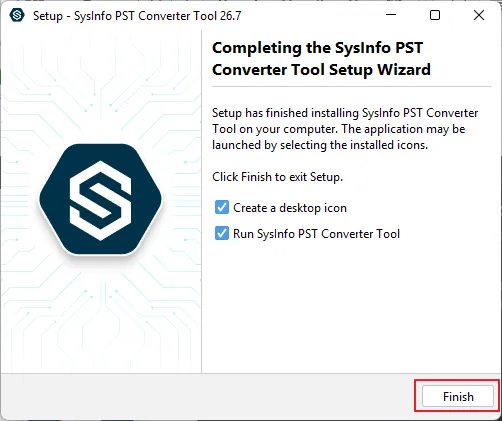Click the circuit pattern below the hexagon logo
This screenshot has width=502, height=421.
(x=101, y=313)
